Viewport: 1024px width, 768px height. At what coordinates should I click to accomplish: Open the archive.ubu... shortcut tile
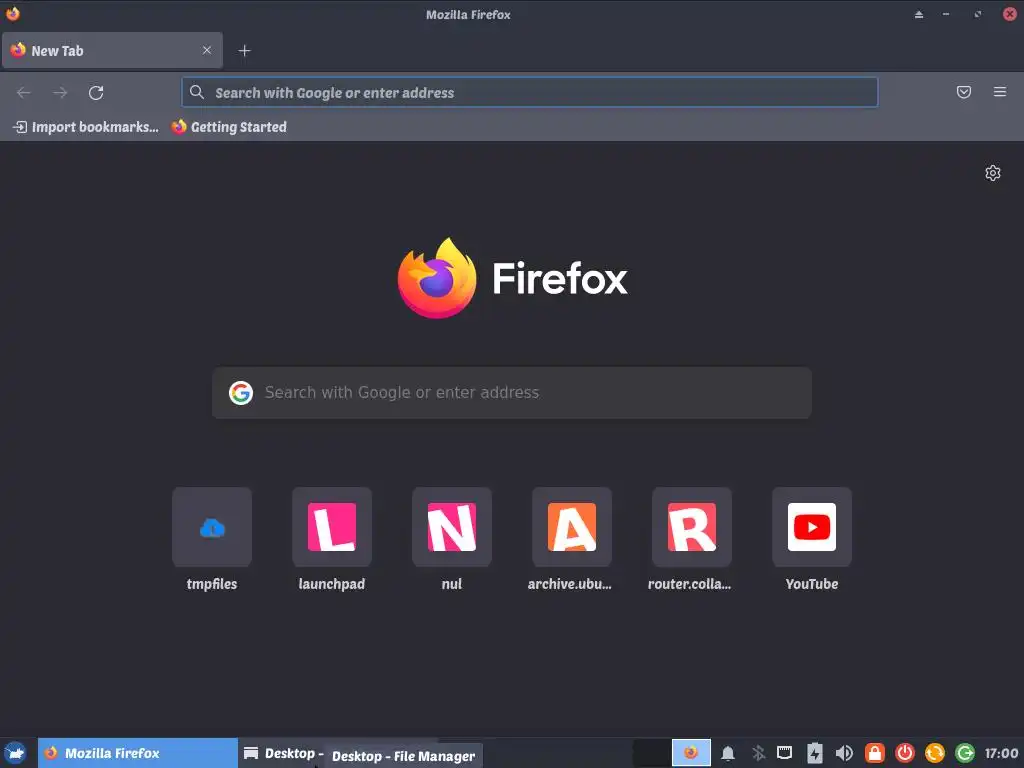coord(572,527)
